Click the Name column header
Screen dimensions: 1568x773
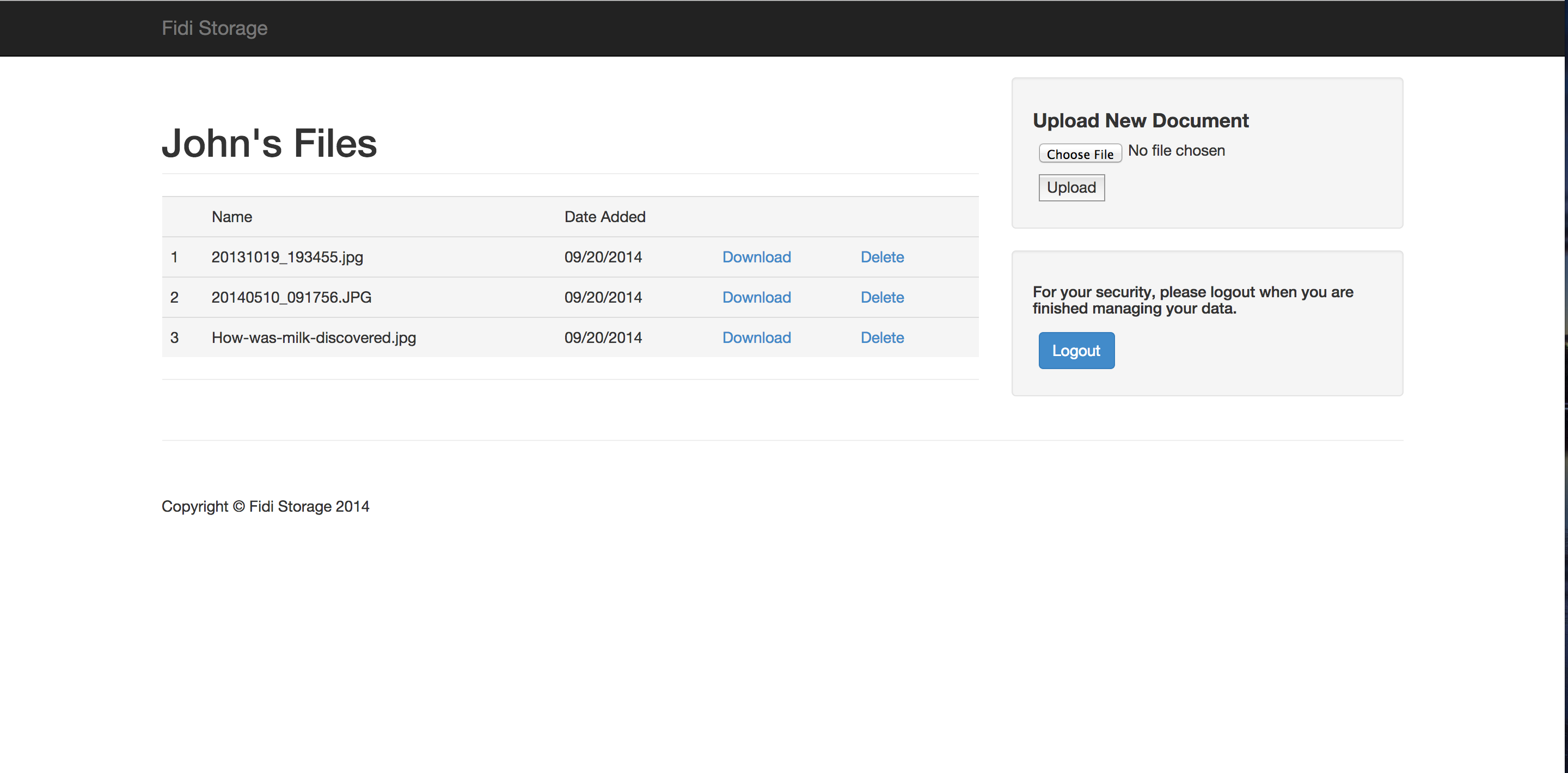point(231,217)
